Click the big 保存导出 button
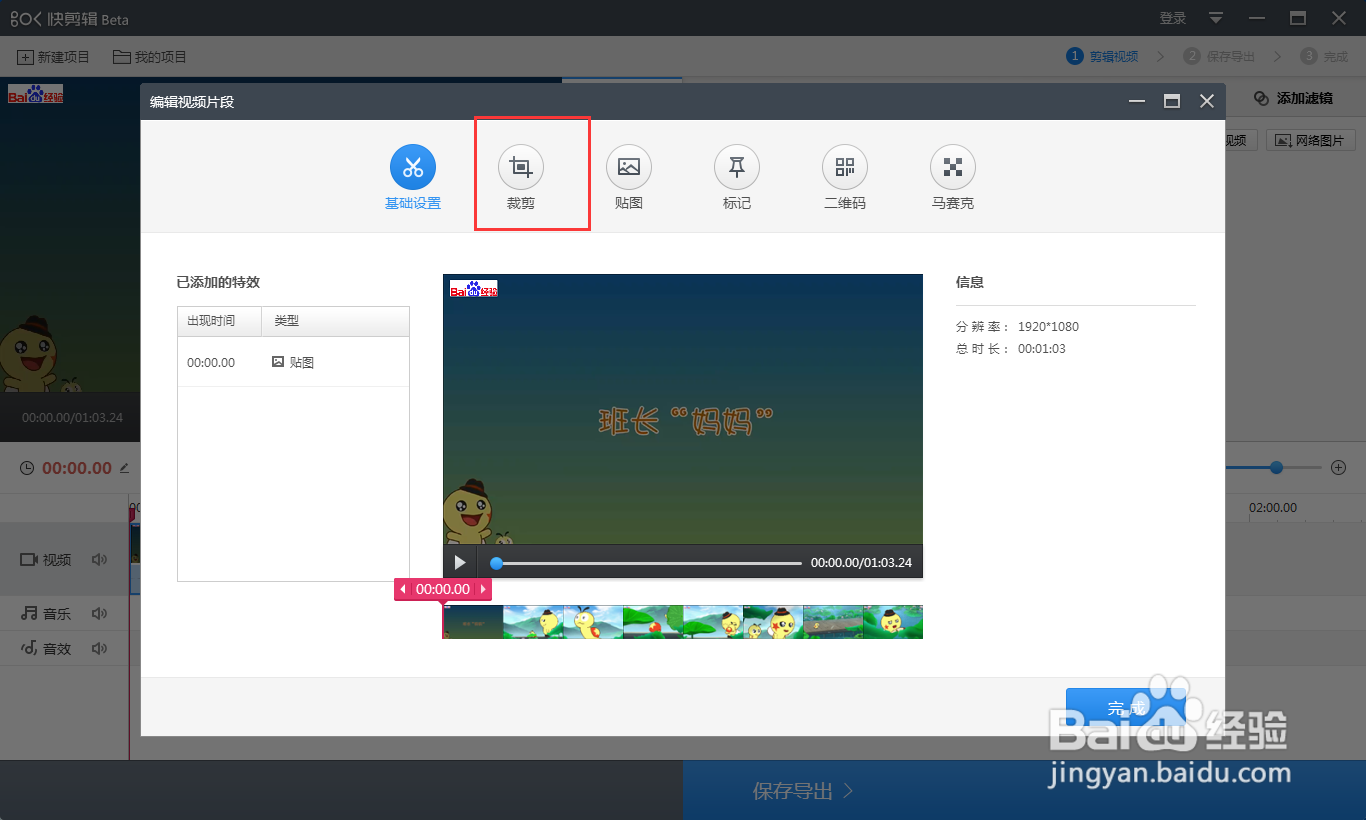Viewport: 1366px width, 820px height. pos(1024,790)
